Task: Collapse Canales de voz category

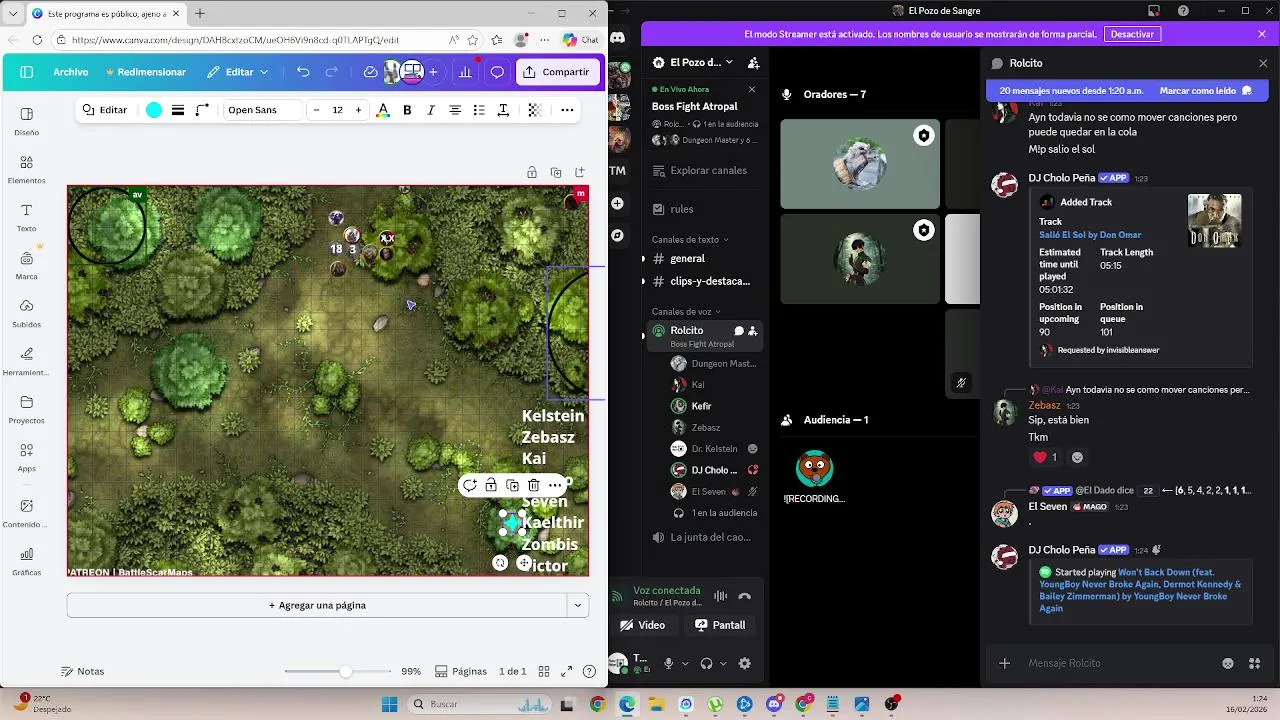Action: point(685,311)
